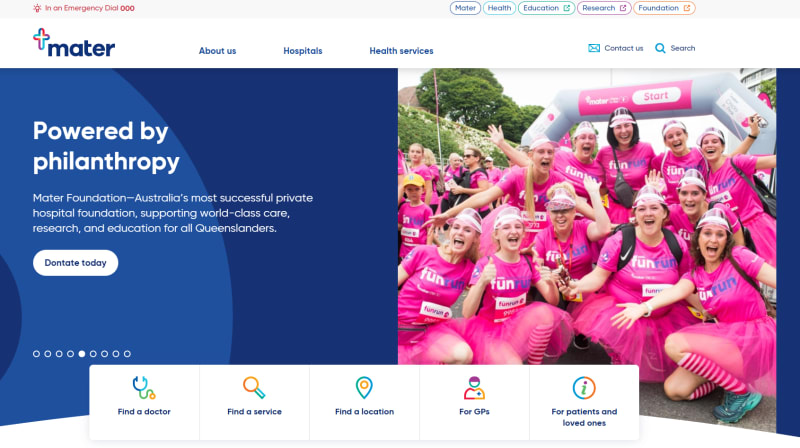800x448 pixels.
Task: Open the Foundation site pill
Action: [664, 8]
